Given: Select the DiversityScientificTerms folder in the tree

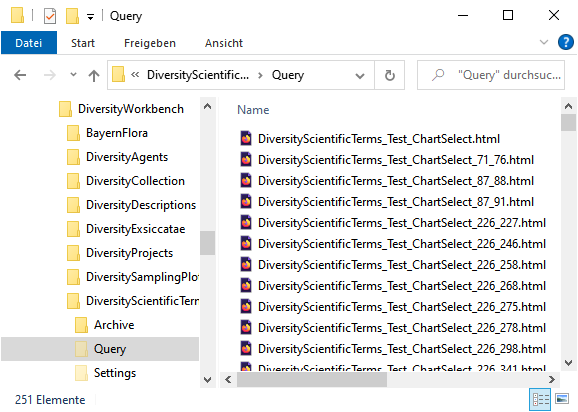Looking at the screenshot, I should (x=142, y=301).
